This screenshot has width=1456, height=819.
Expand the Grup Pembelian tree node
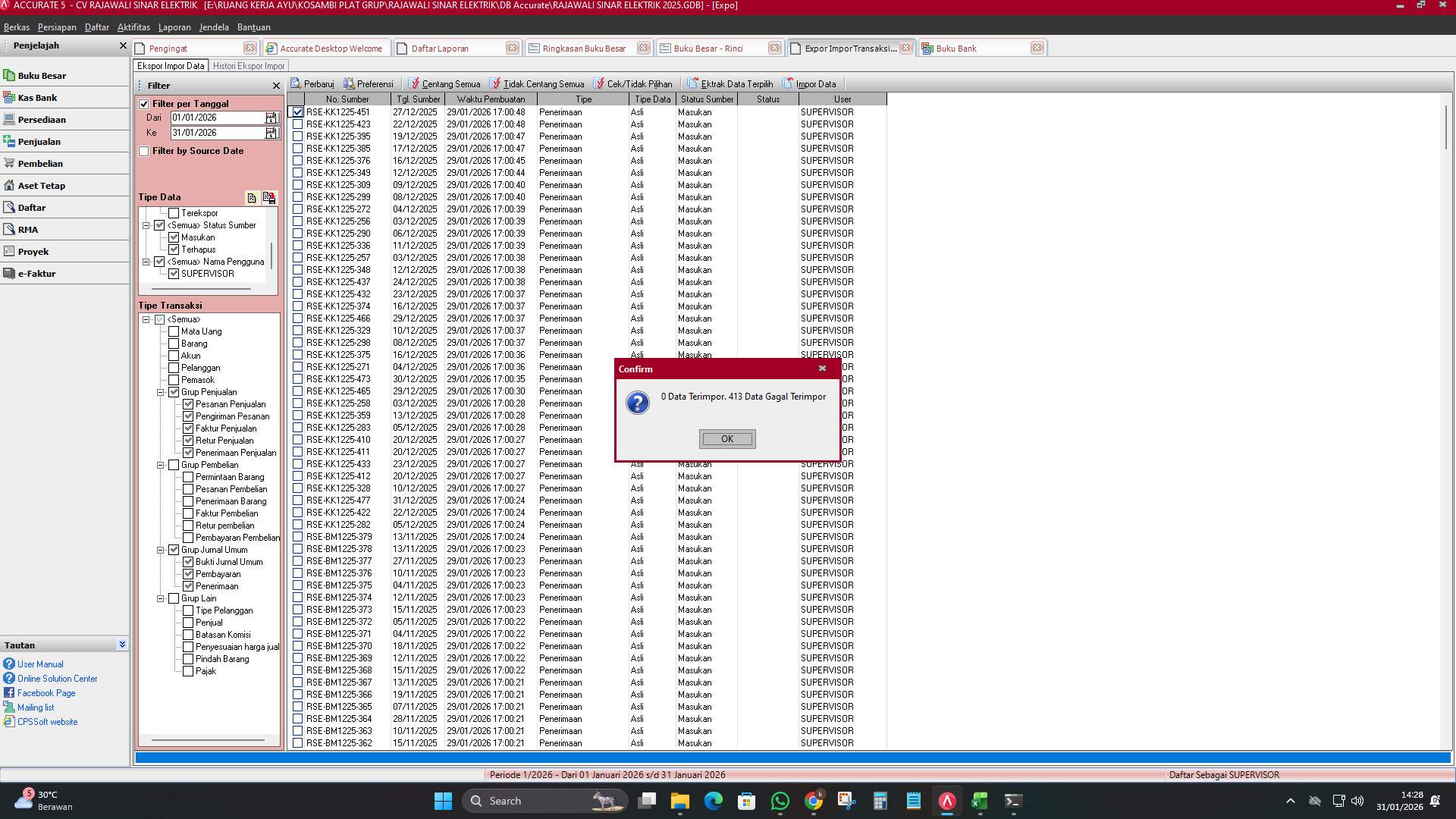pyautogui.click(x=161, y=464)
